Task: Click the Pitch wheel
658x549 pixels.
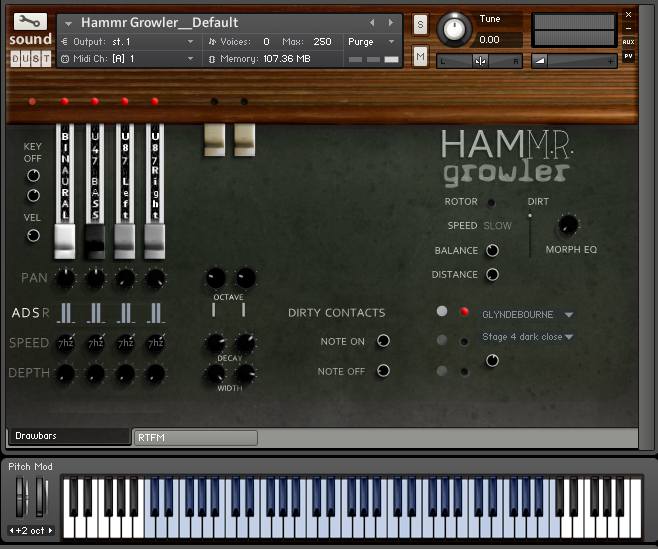Action: (21, 497)
